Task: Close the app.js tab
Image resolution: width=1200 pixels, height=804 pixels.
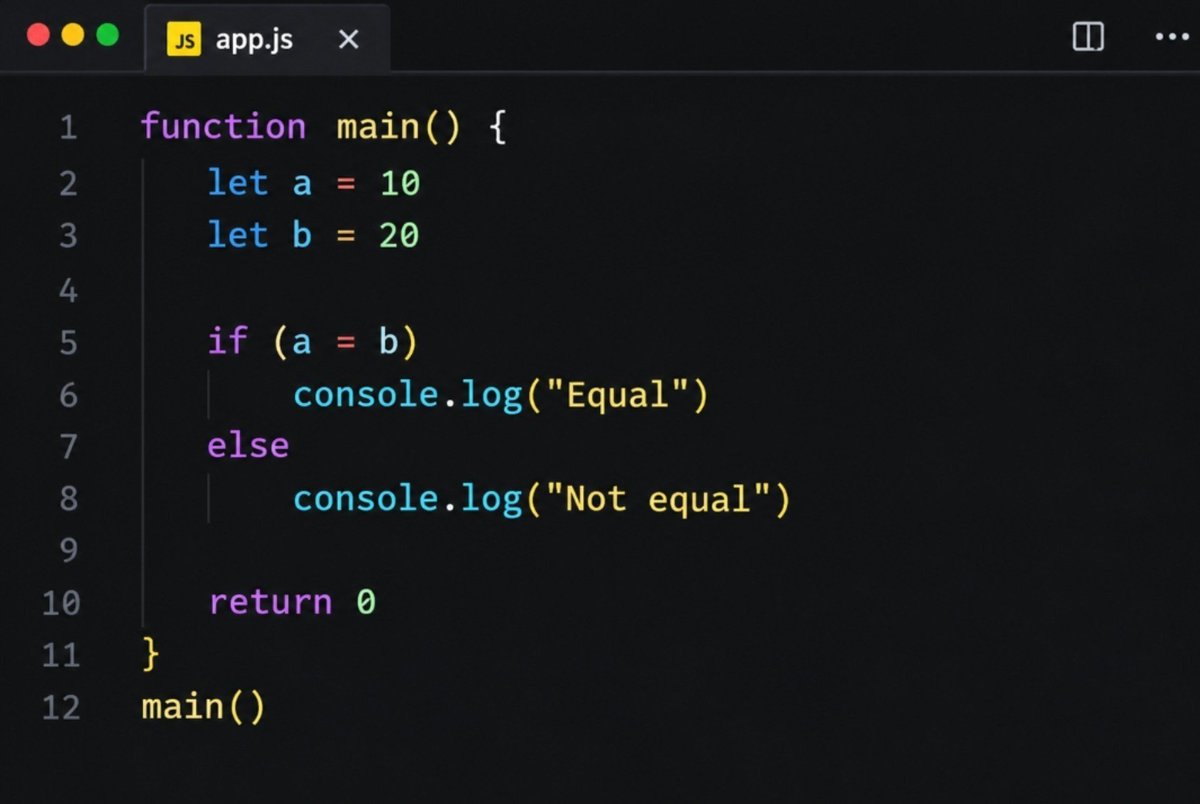Action: click(x=348, y=39)
